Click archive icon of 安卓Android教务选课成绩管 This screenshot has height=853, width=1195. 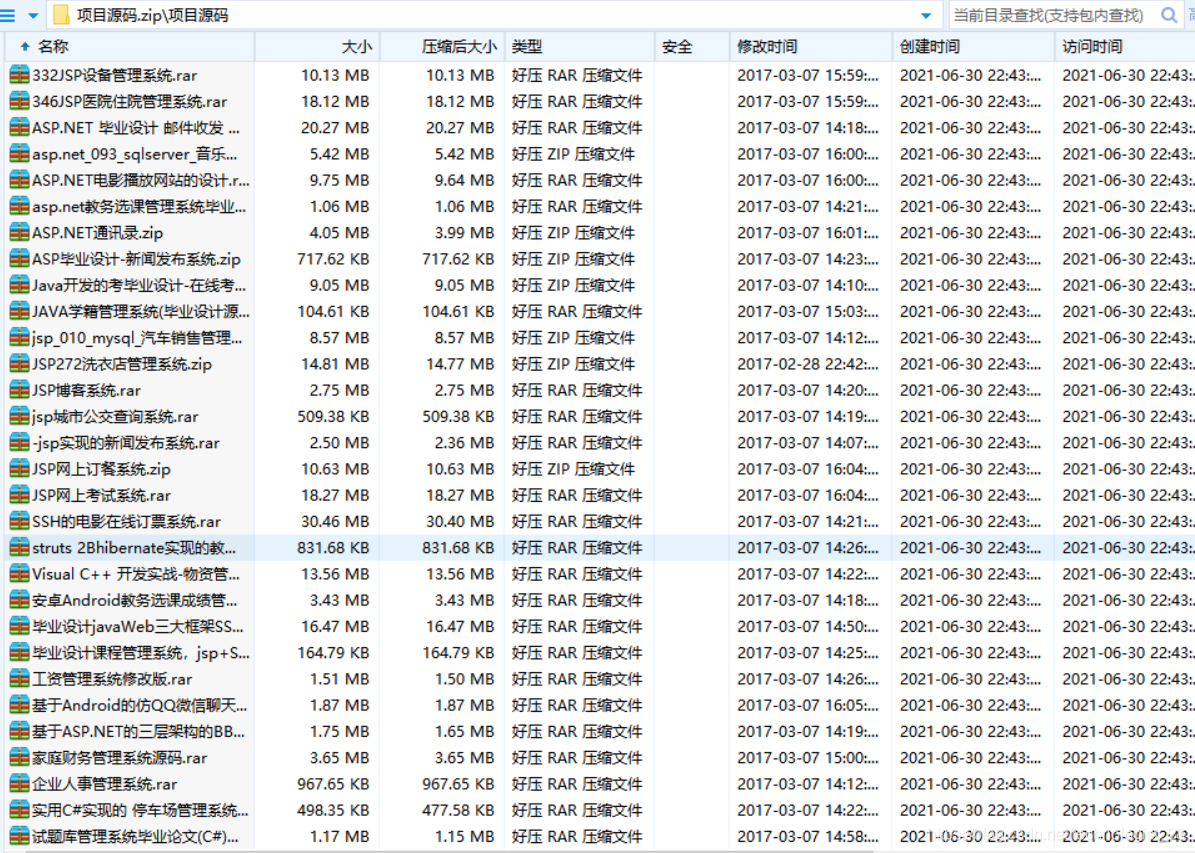pos(19,601)
